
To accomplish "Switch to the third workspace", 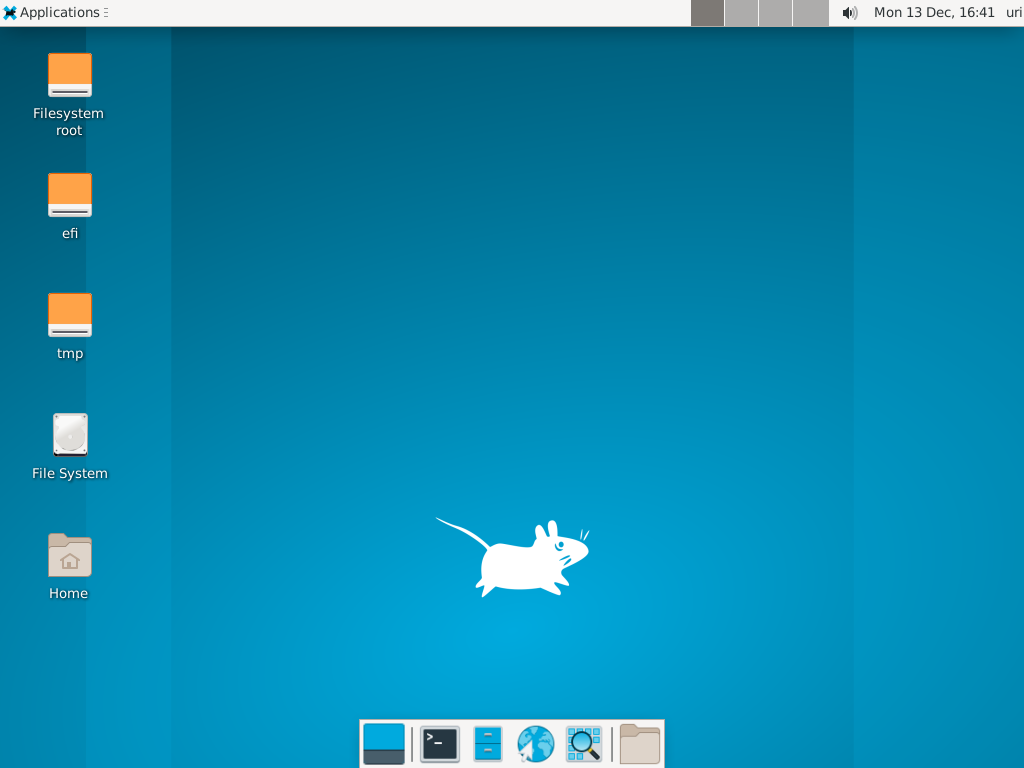I will coord(775,12).
